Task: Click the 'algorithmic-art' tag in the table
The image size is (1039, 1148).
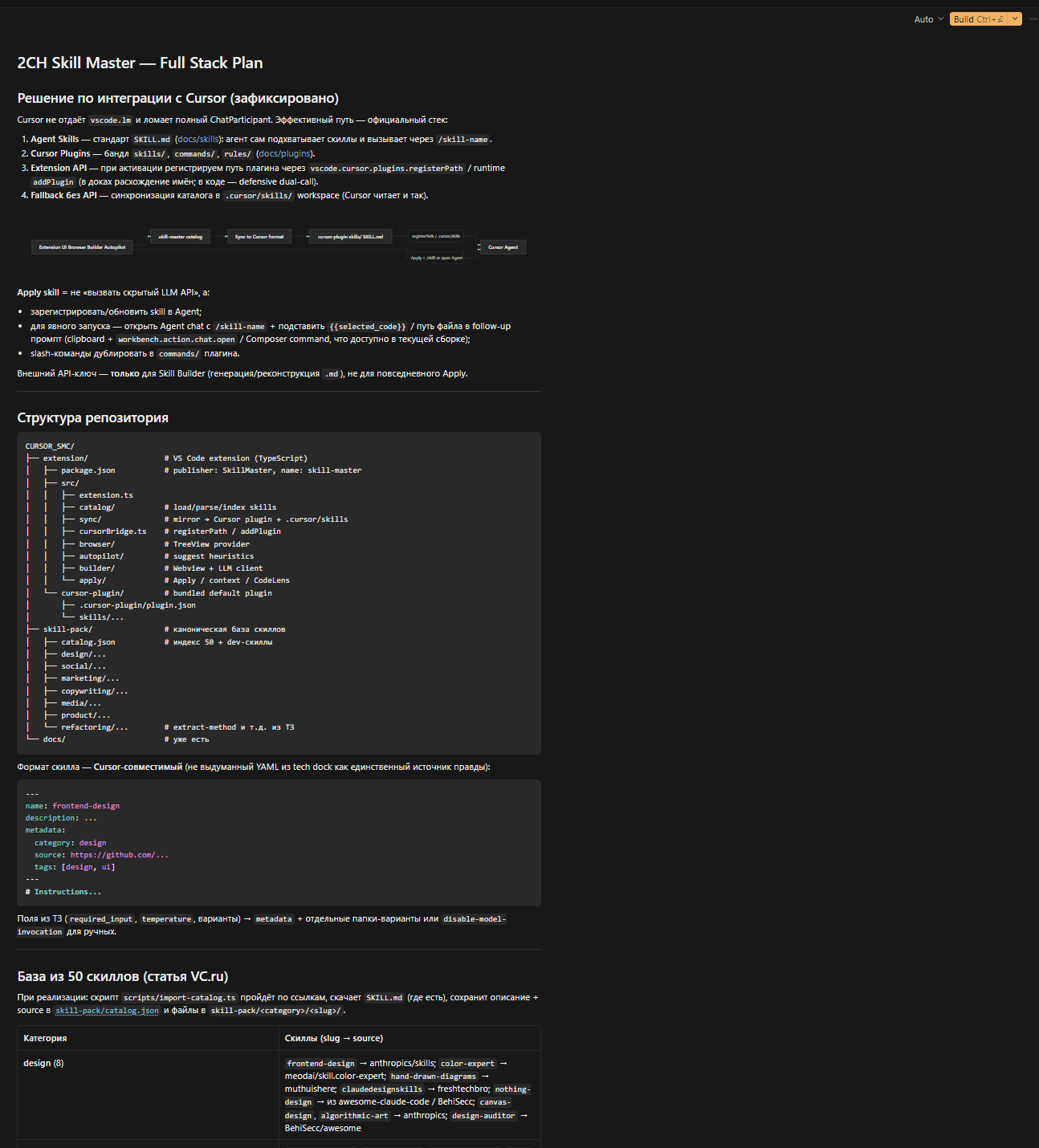Action: pos(354,1116)
